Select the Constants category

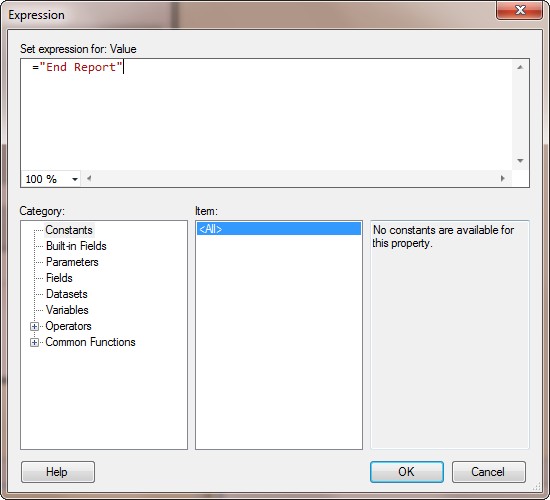(69, 230)
